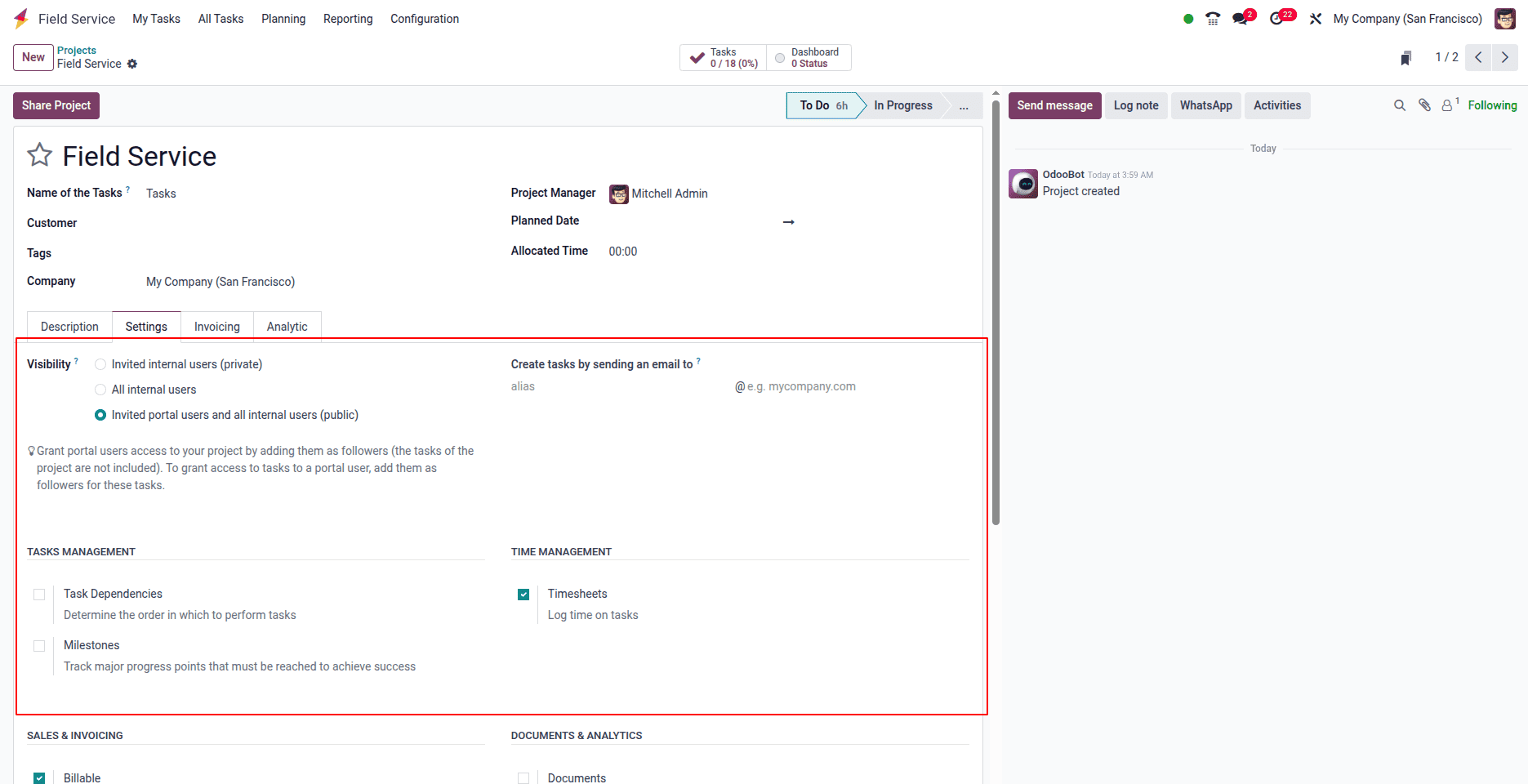
Task: Open Projects breadcrumb link
Action: click(x=77, y=51)
